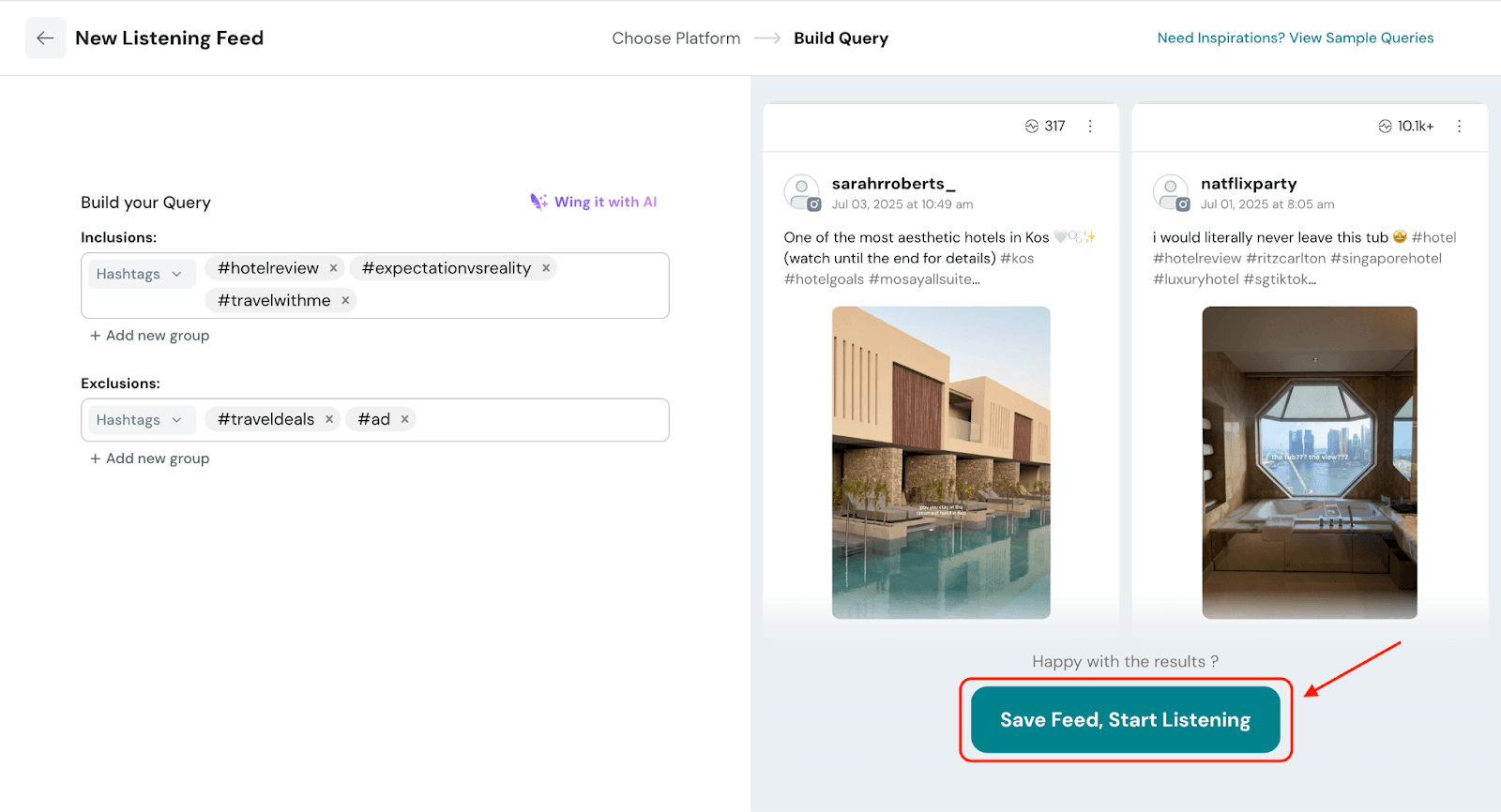The image size is (1501, 812).
Task: Delete the #travelwithme inclusion tag
Action: [x=345, y=301]
